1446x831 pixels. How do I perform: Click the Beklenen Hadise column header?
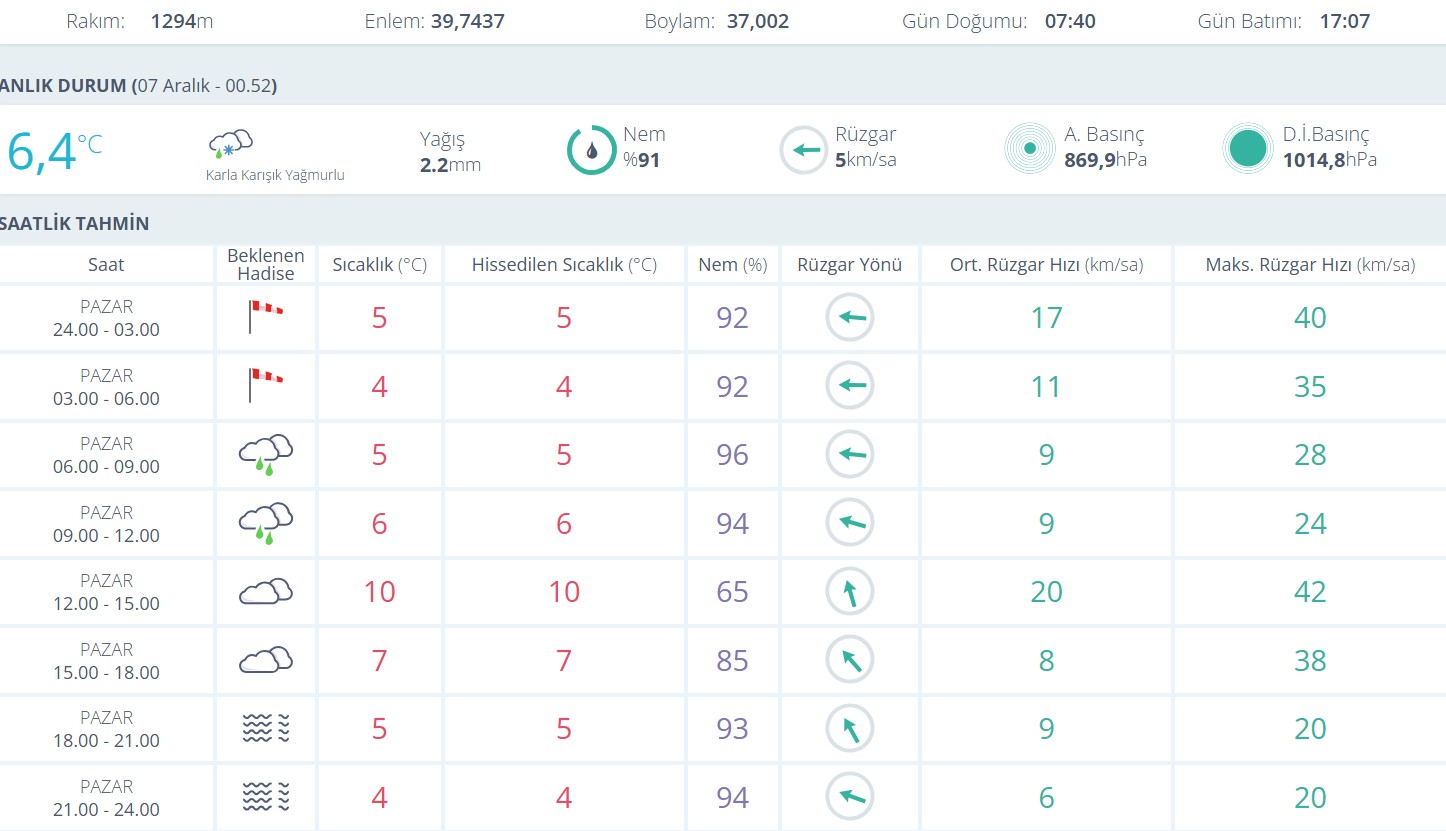pos(265,265)
